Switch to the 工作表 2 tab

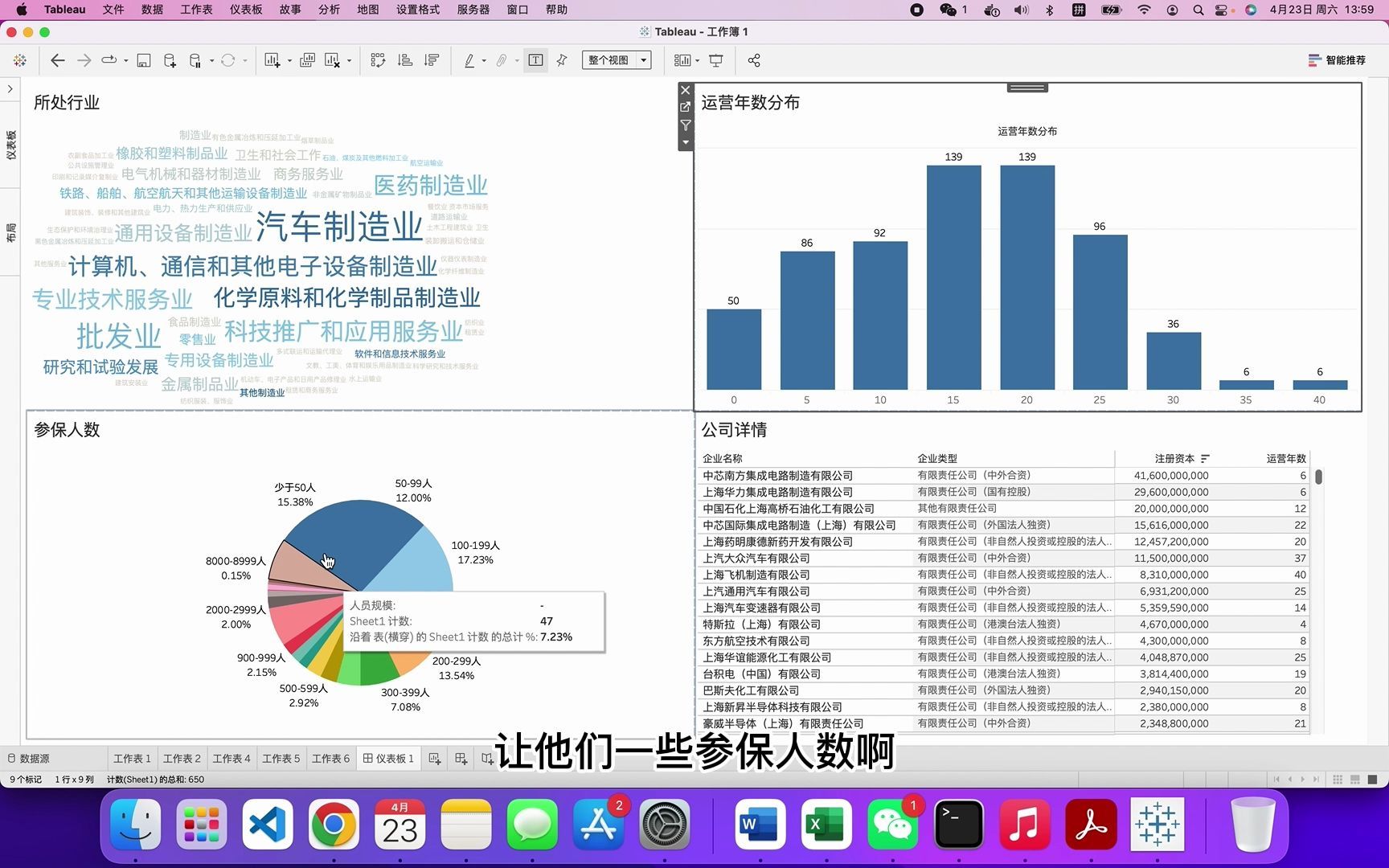click(x=182, y=758)
